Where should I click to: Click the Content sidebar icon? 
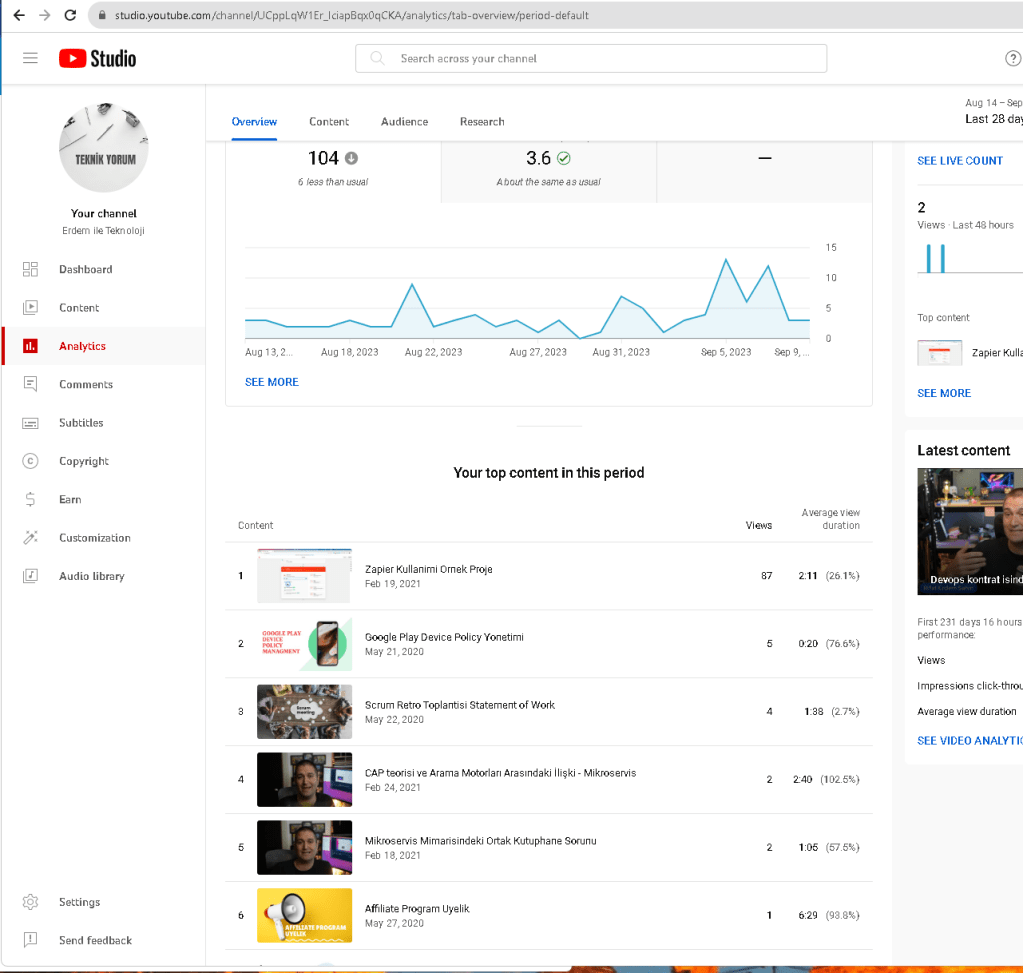[30, 307]
